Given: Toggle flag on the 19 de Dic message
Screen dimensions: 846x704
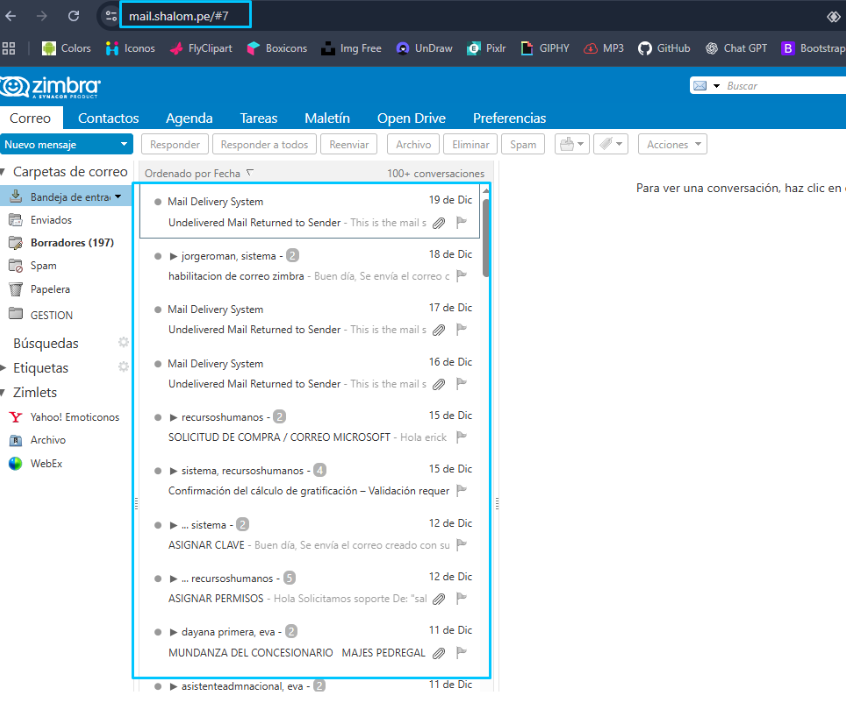Looking at the screenshot, I should (x=462, y=222).
